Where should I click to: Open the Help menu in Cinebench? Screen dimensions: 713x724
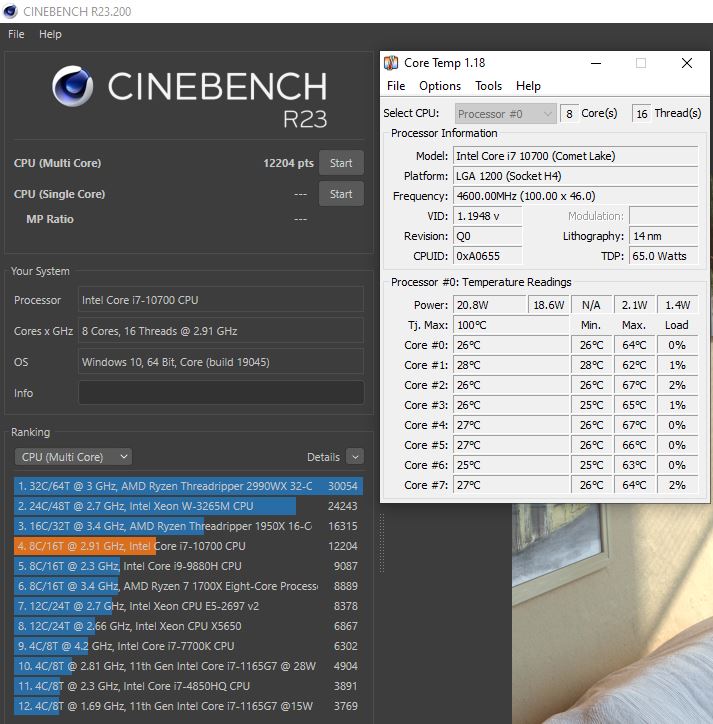pos(50,34)
